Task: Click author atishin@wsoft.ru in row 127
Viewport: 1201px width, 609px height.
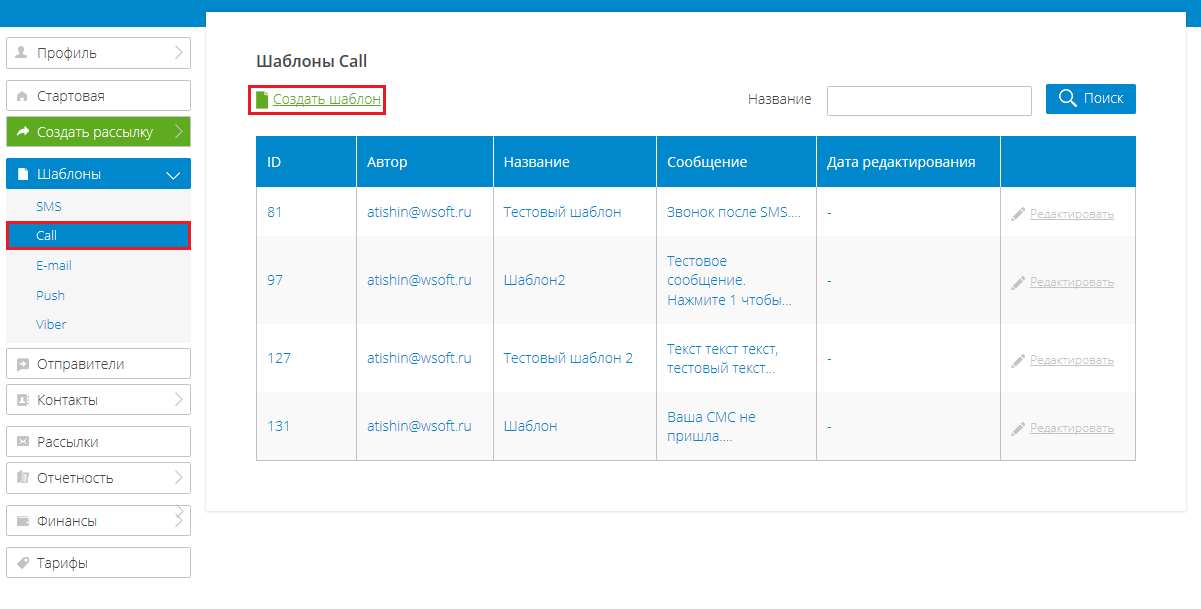Action: [419, 358]
